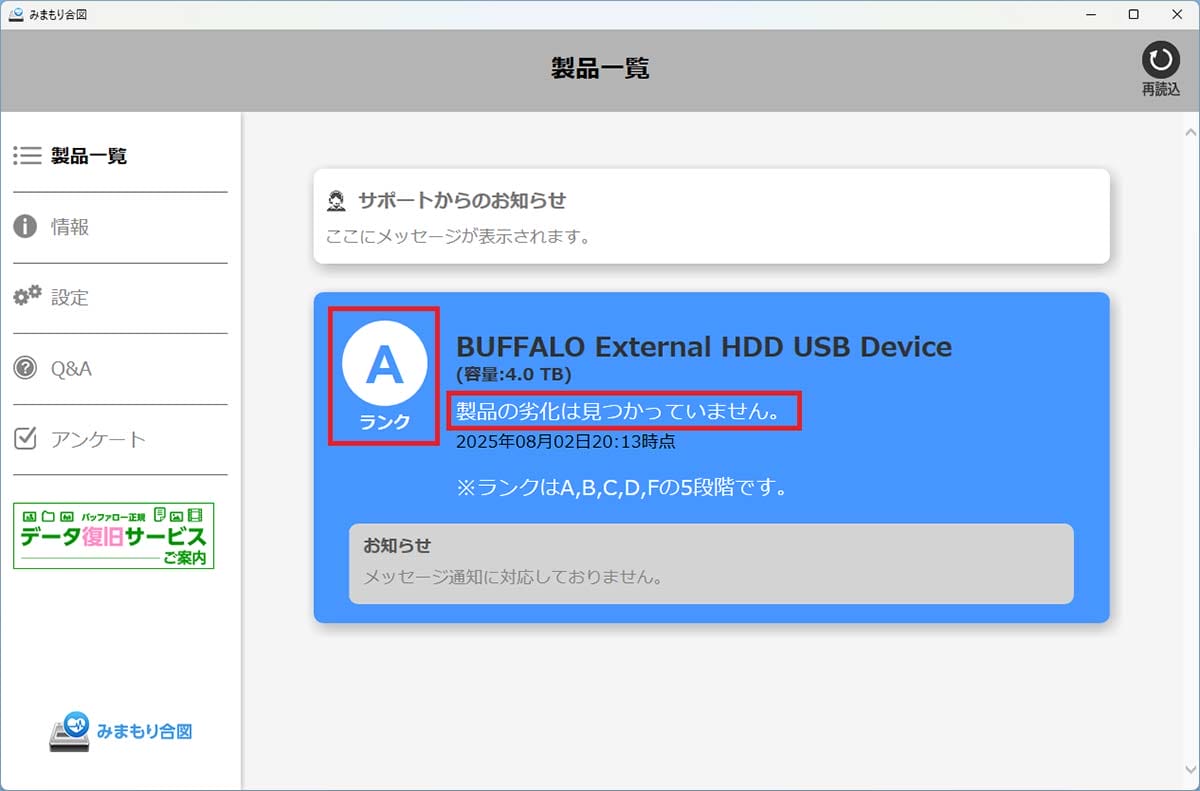Image resolution: width=1200 pixels, height=791 pixels.
Task: Click the scrollbar down arrow
Action: click(1190, 770)
